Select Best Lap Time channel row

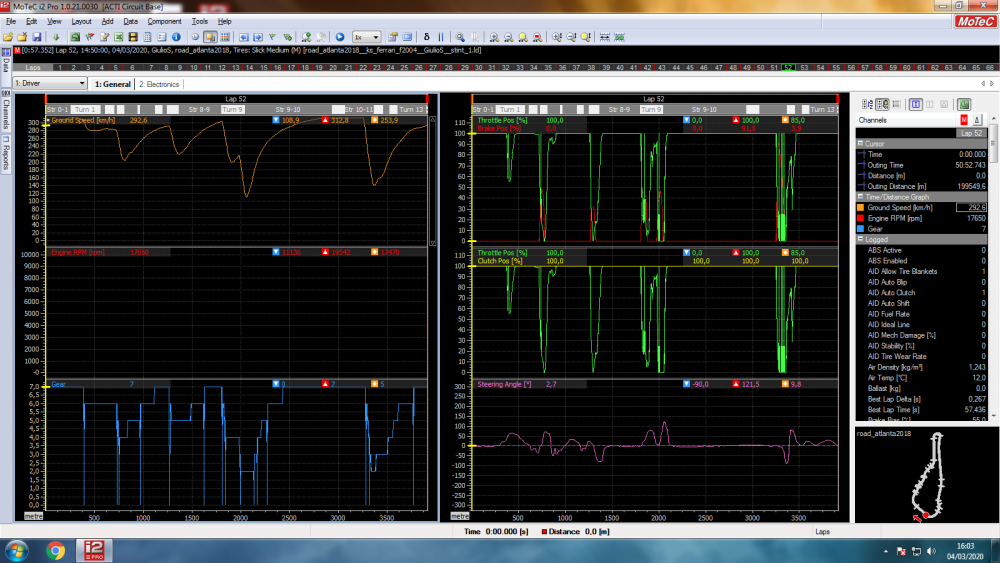pos(922,409)
